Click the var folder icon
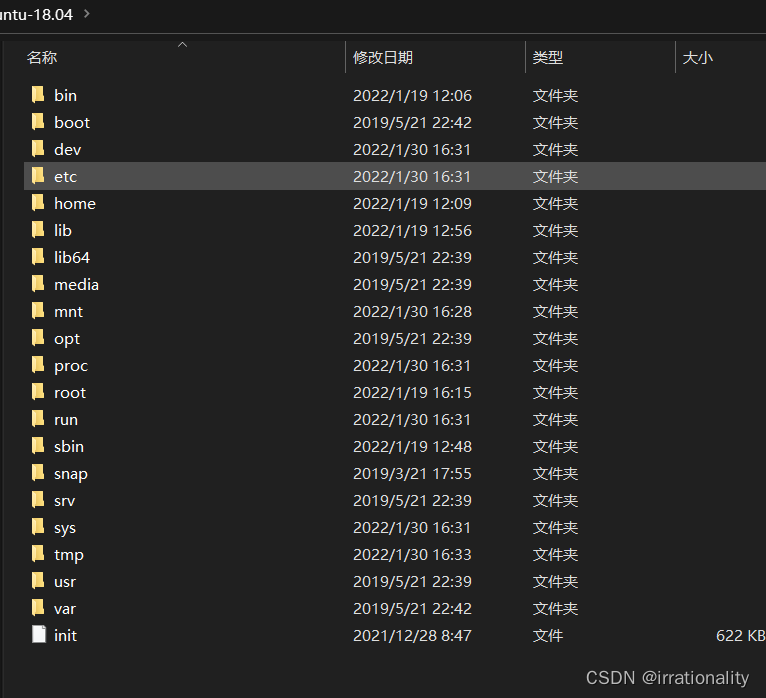 [38, 608]
